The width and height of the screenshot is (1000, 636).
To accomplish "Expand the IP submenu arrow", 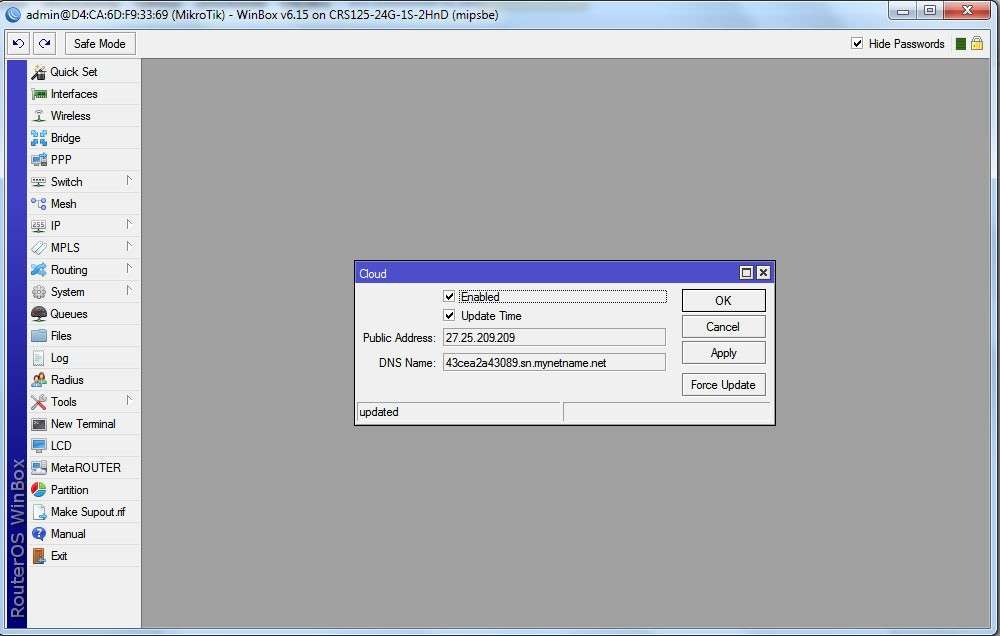I will 129,225.
